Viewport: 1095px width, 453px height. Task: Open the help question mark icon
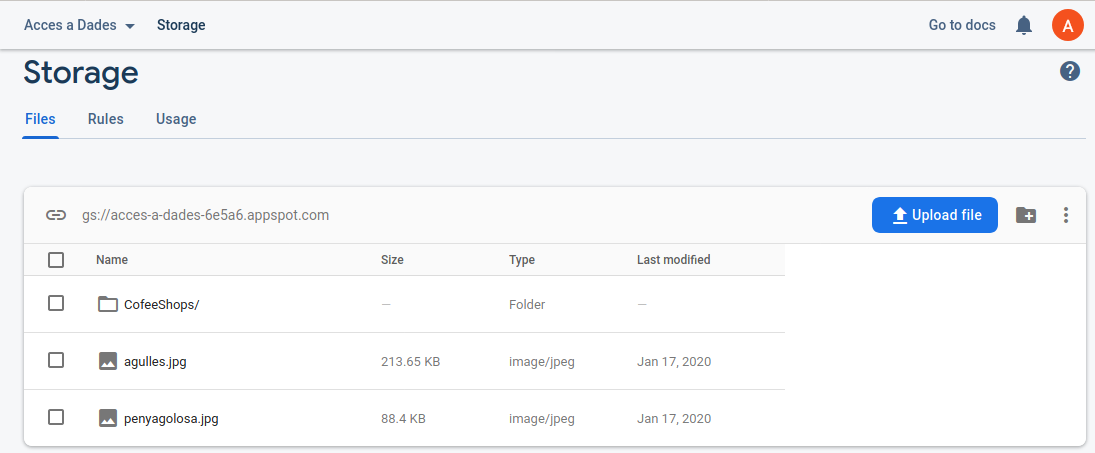coord(1070,71)
